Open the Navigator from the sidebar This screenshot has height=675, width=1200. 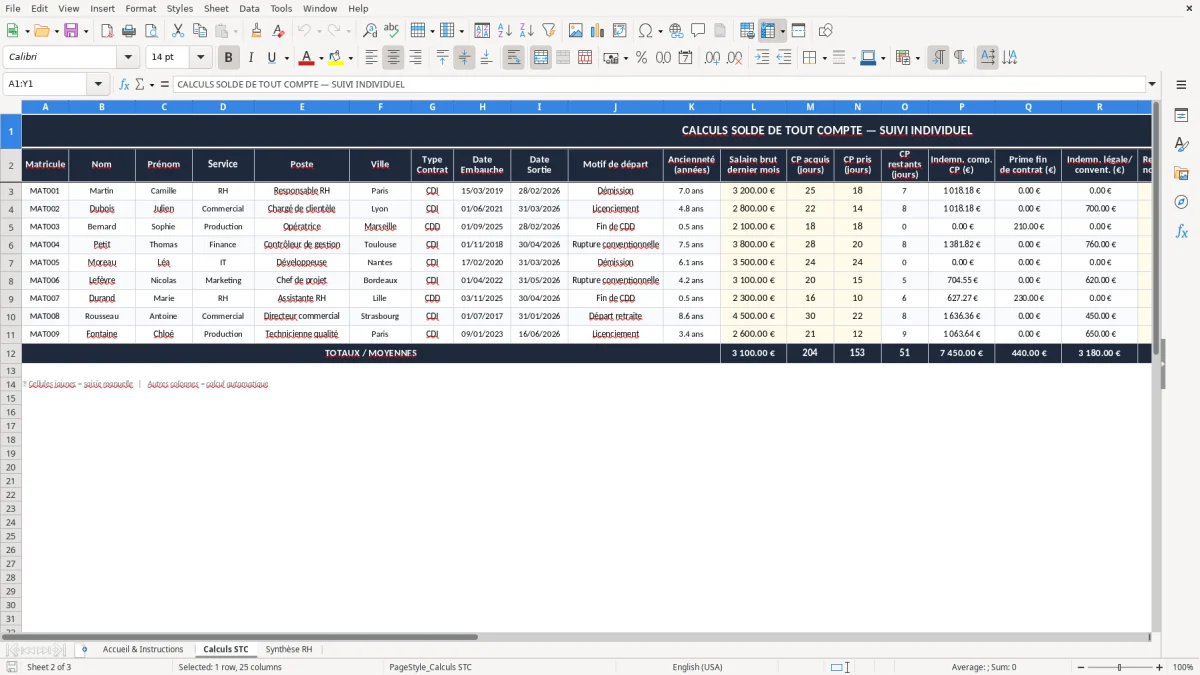tap(1181, 203)
